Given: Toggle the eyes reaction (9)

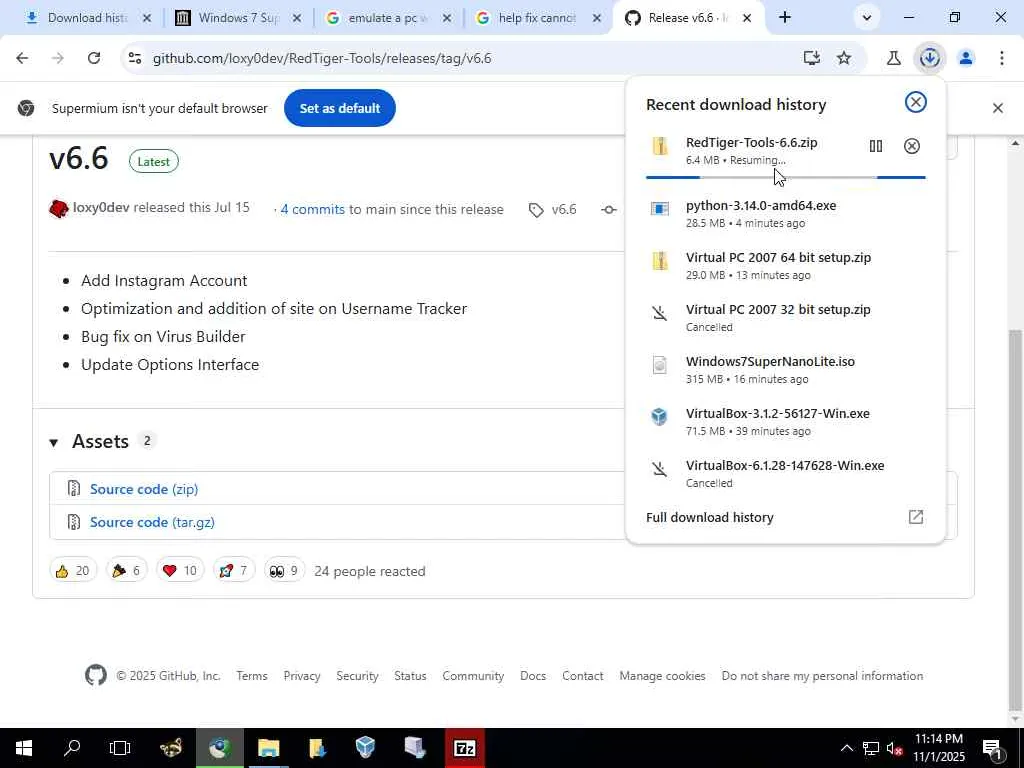Looking at the screenshot, I should pyautogui.click(x=284, y=571).
